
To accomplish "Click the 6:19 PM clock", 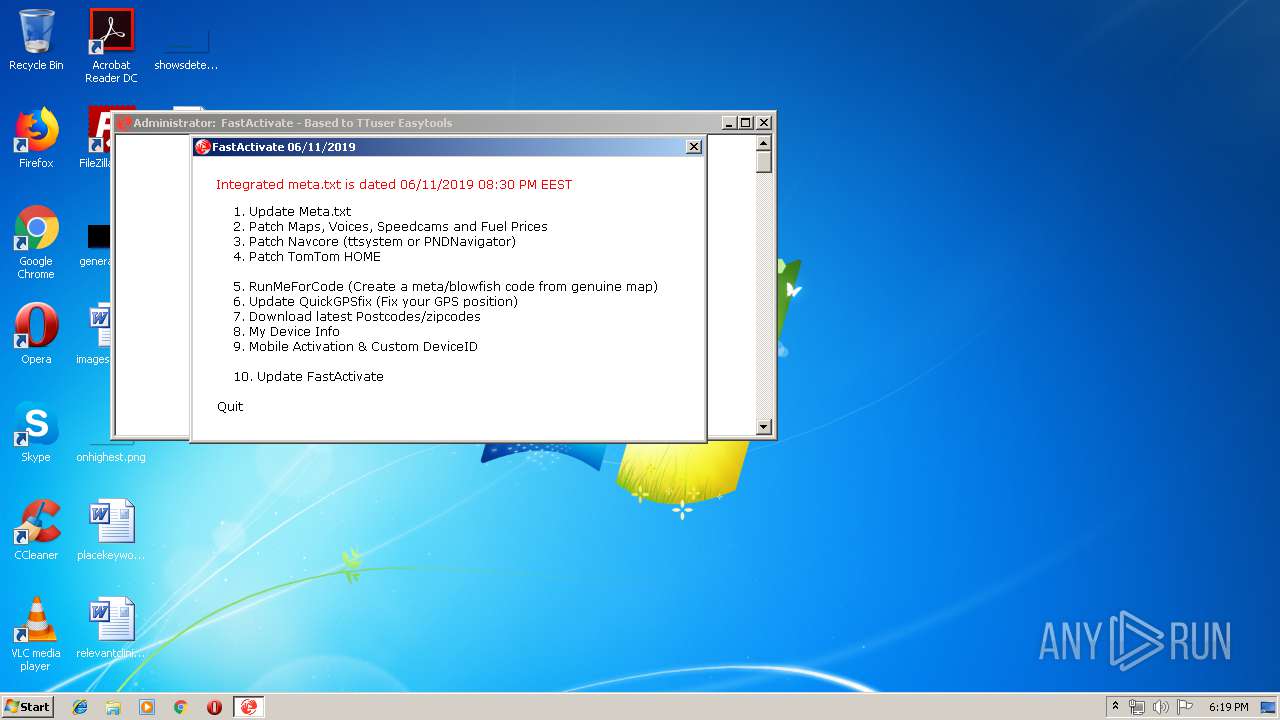I will (1228, 707).
